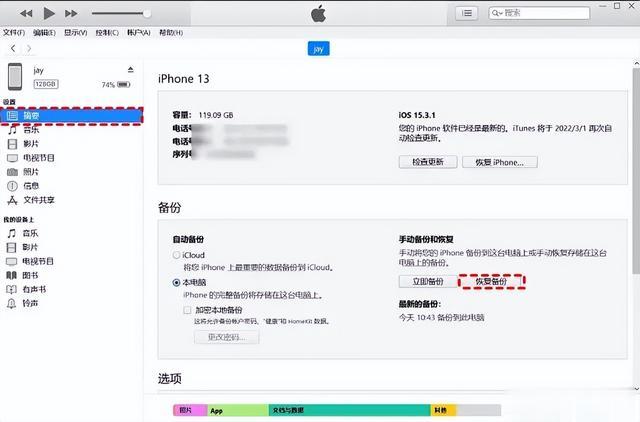Open the 文件(F) menu

[14, 33]
